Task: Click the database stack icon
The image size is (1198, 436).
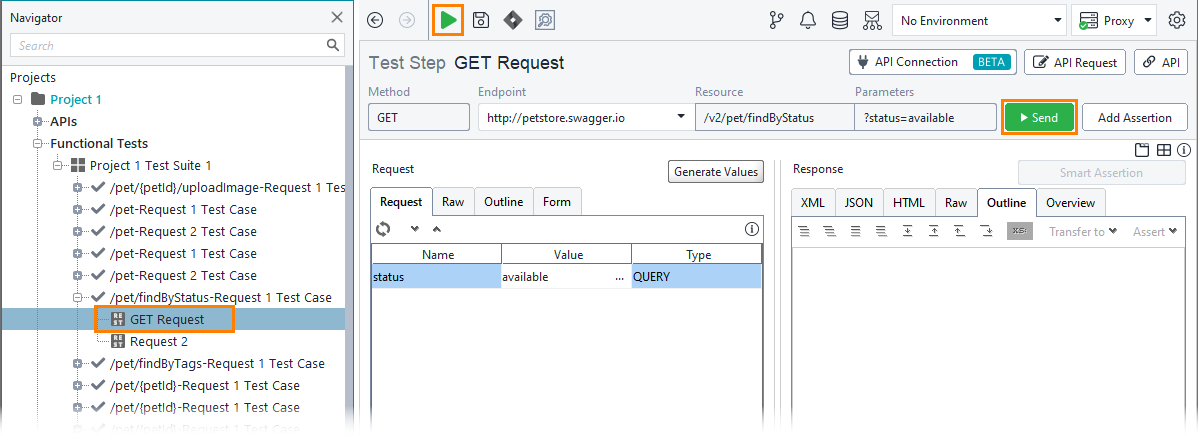Action: pos(840,21)
